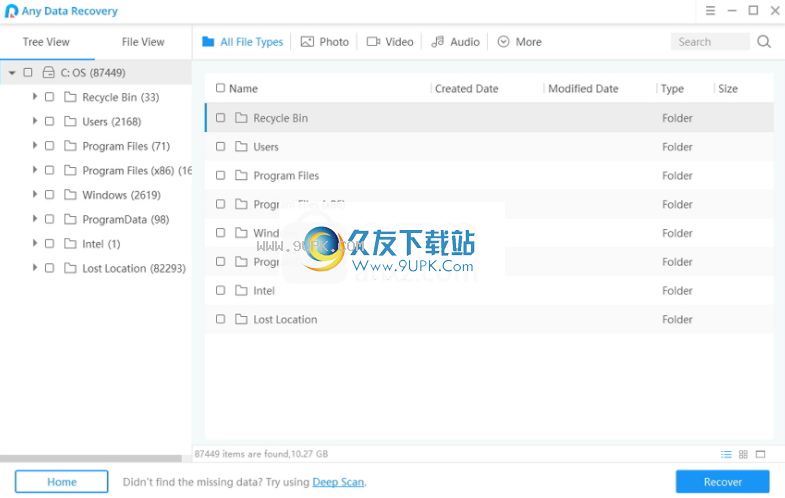This screenshot has width=785, height=498.
Task: Check the C: OS drive checkbox
Action: coord(28,73)
